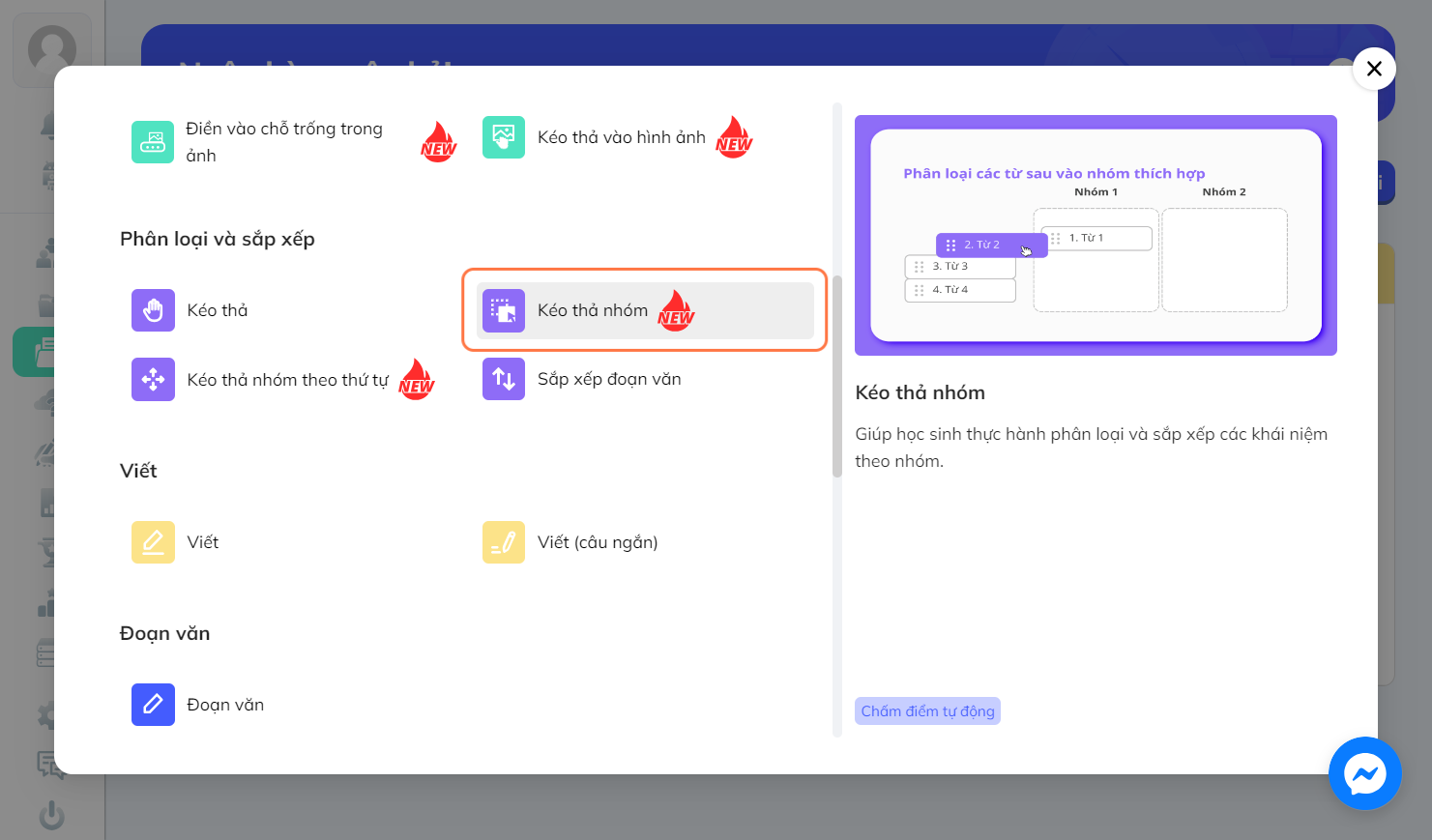1432x840 pixels.
Task: Click the NEW flame badge beside Kéo thả nhóm
Action: click(x=676, y=310)
